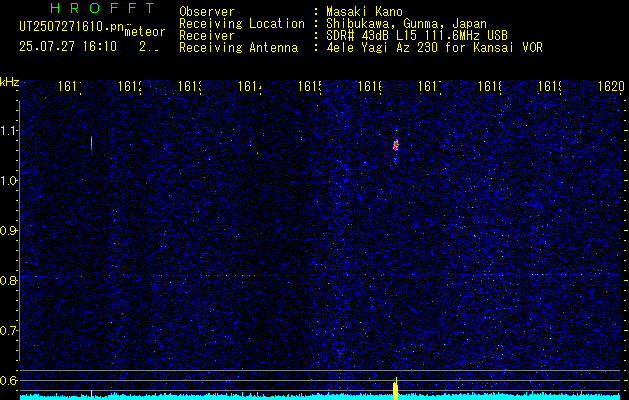Click the 1620 time axis label
Viewport: 629px width, 400px height.
(x=611, y=86)
